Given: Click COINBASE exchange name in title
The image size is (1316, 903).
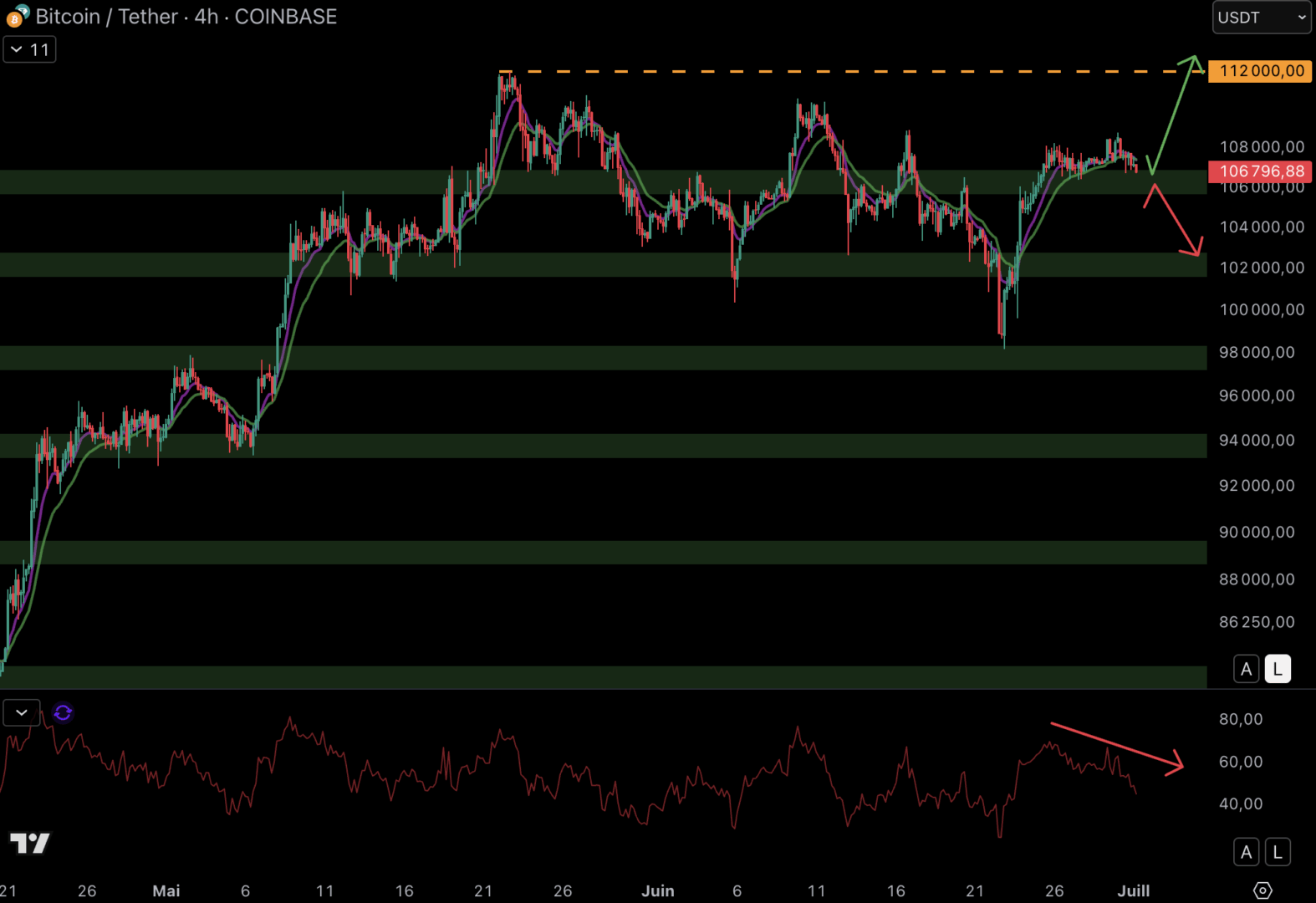Looking at the screenshot, I should 286,17.
